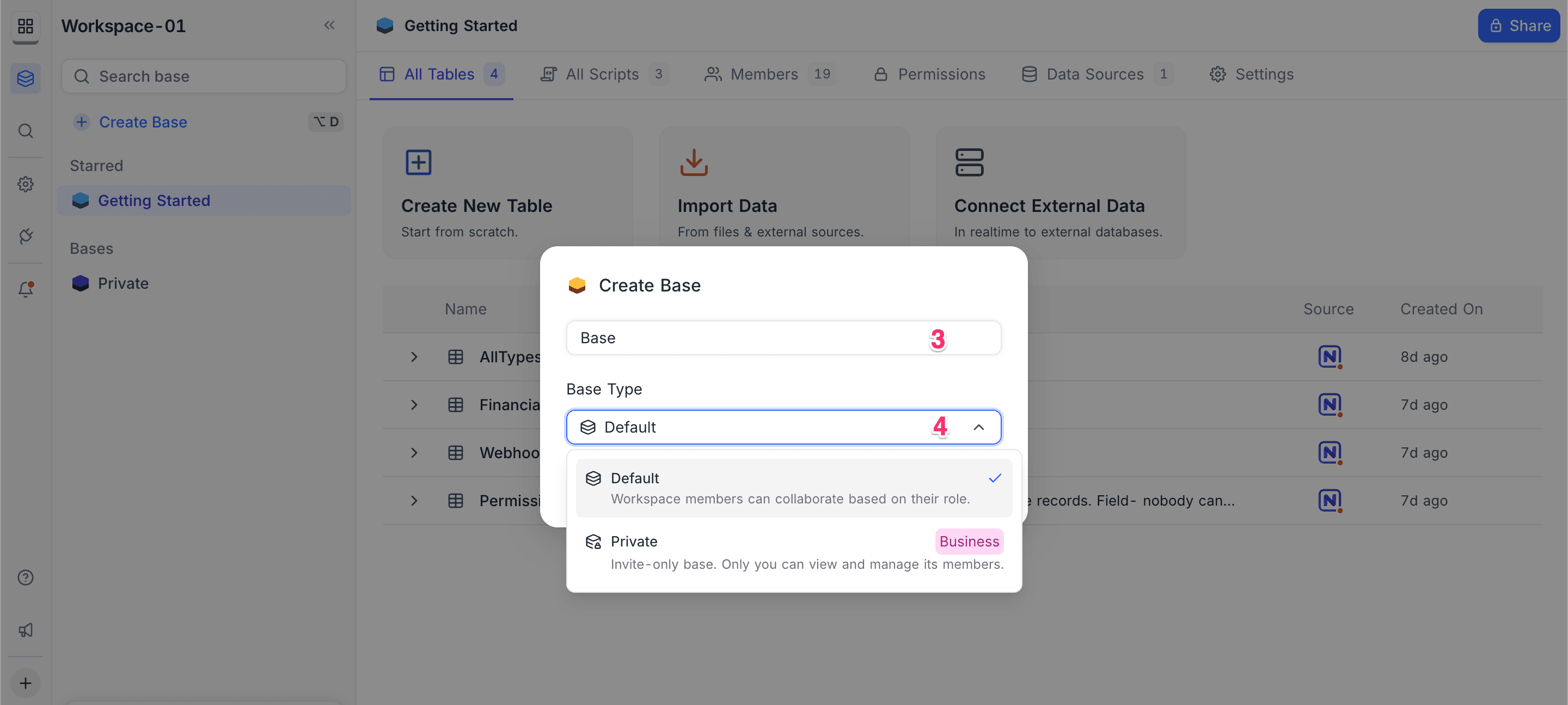Expand the Financial table row chevron
This screenshot has height=705, width=1568.
(x=414, y=405)
